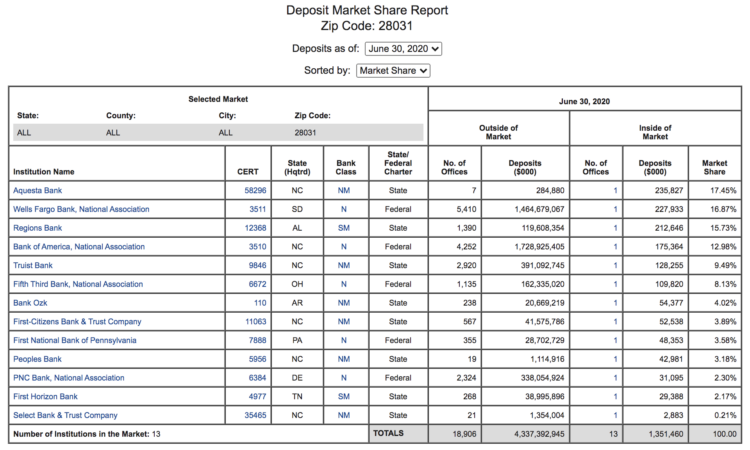Viewport: 750px width, 450px height.
Task: Click the Peoples Bank link
Action: tap(37, 359)
